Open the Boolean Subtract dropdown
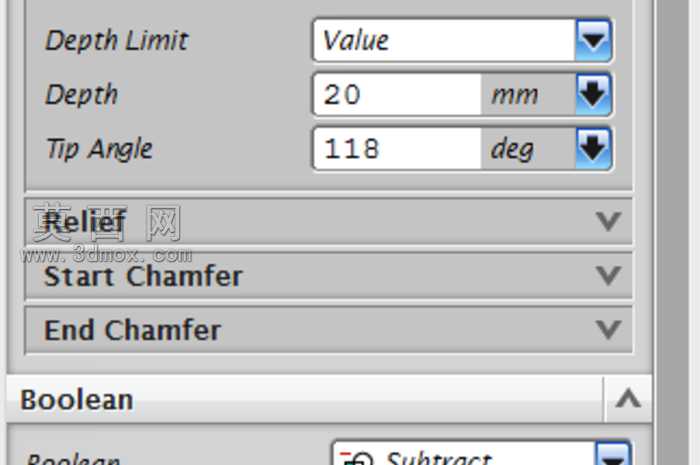Image resolution: width=700 pixels, height=465 pixels. click(x=612, y=454)
